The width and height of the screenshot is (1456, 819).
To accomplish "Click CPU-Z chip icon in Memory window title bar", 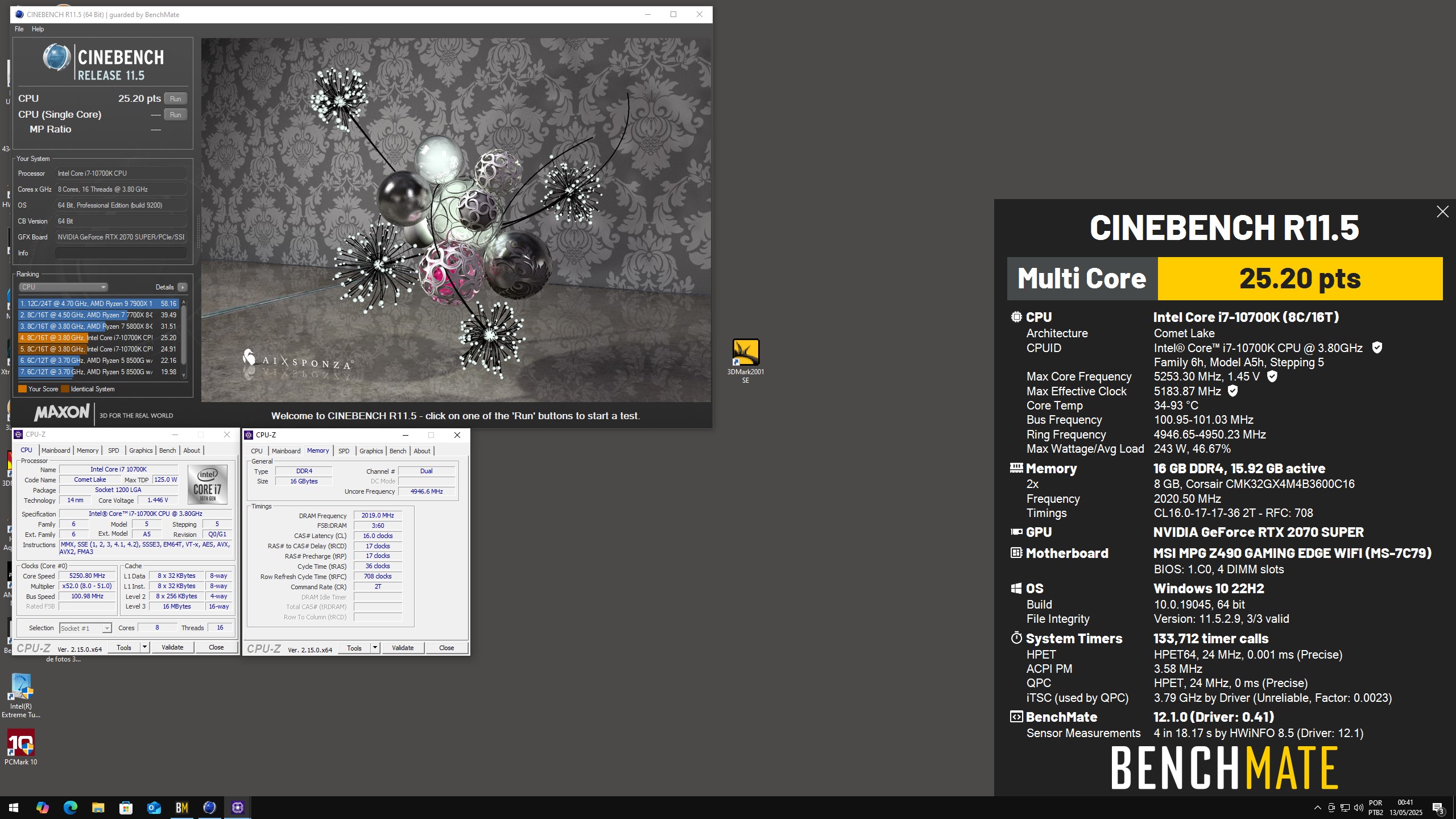I will 249,435.
